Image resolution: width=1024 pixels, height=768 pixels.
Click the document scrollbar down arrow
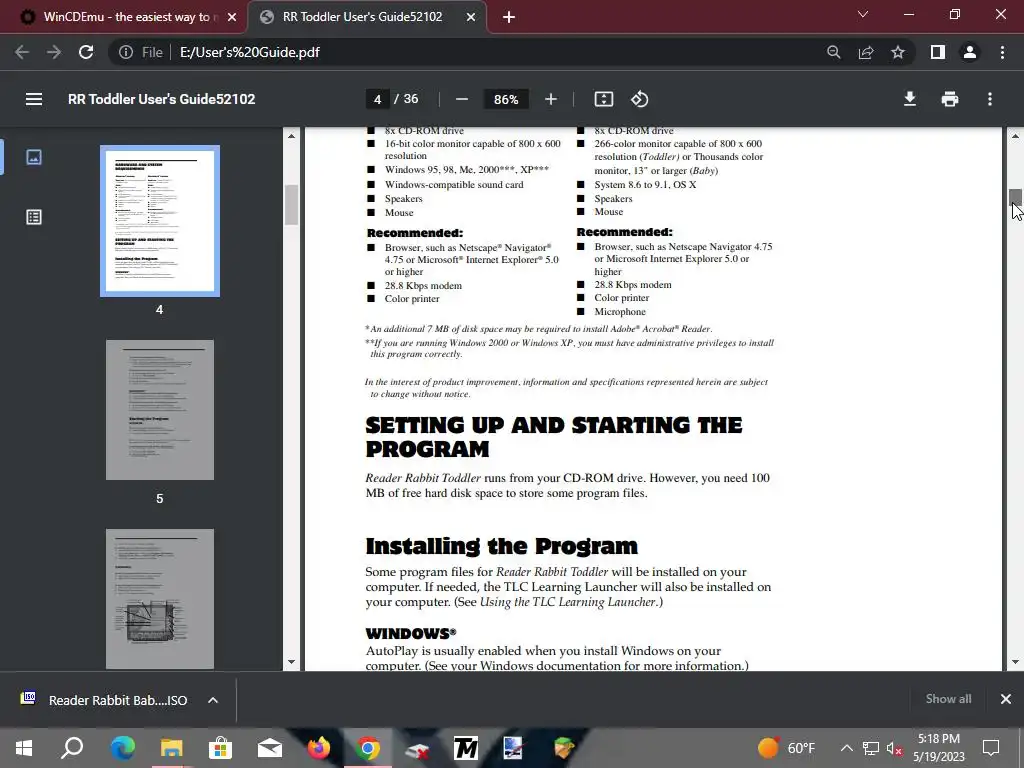tap(1015, 662)
